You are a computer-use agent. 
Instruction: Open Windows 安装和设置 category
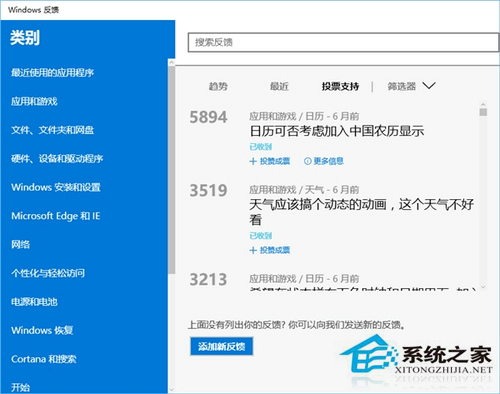(56, 187)
